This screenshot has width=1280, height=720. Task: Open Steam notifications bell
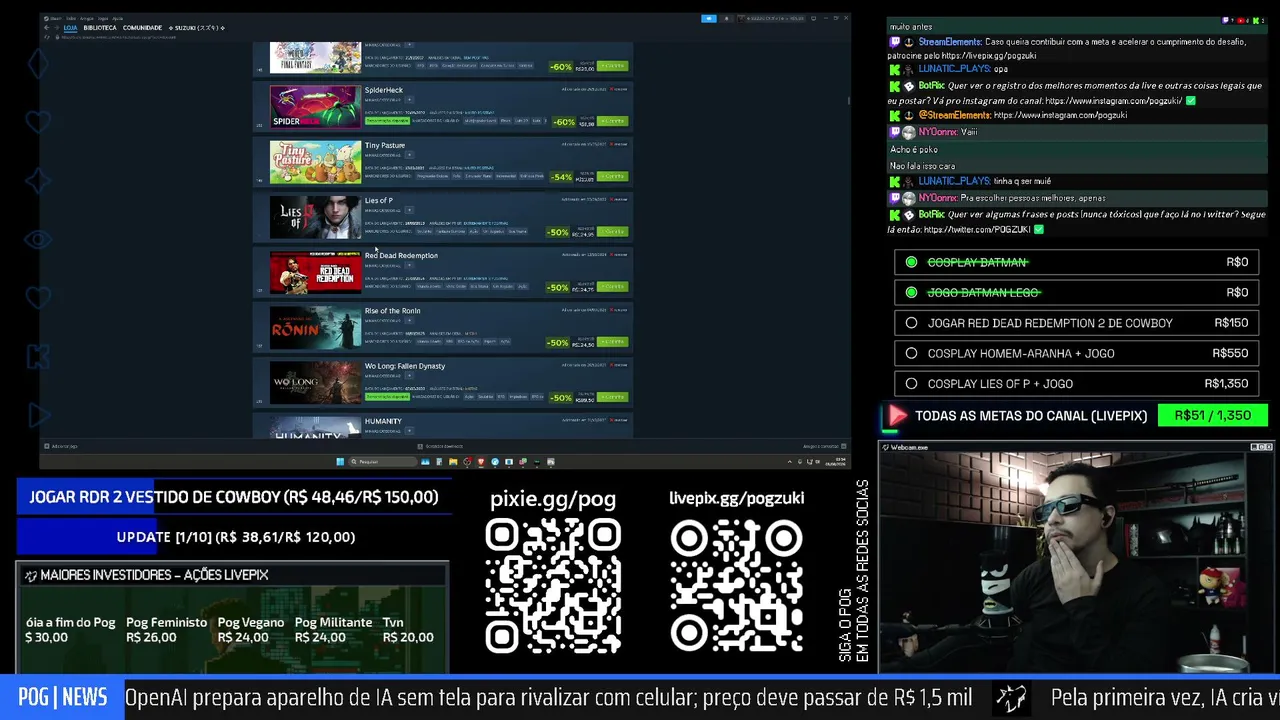(x=726, y=18)
